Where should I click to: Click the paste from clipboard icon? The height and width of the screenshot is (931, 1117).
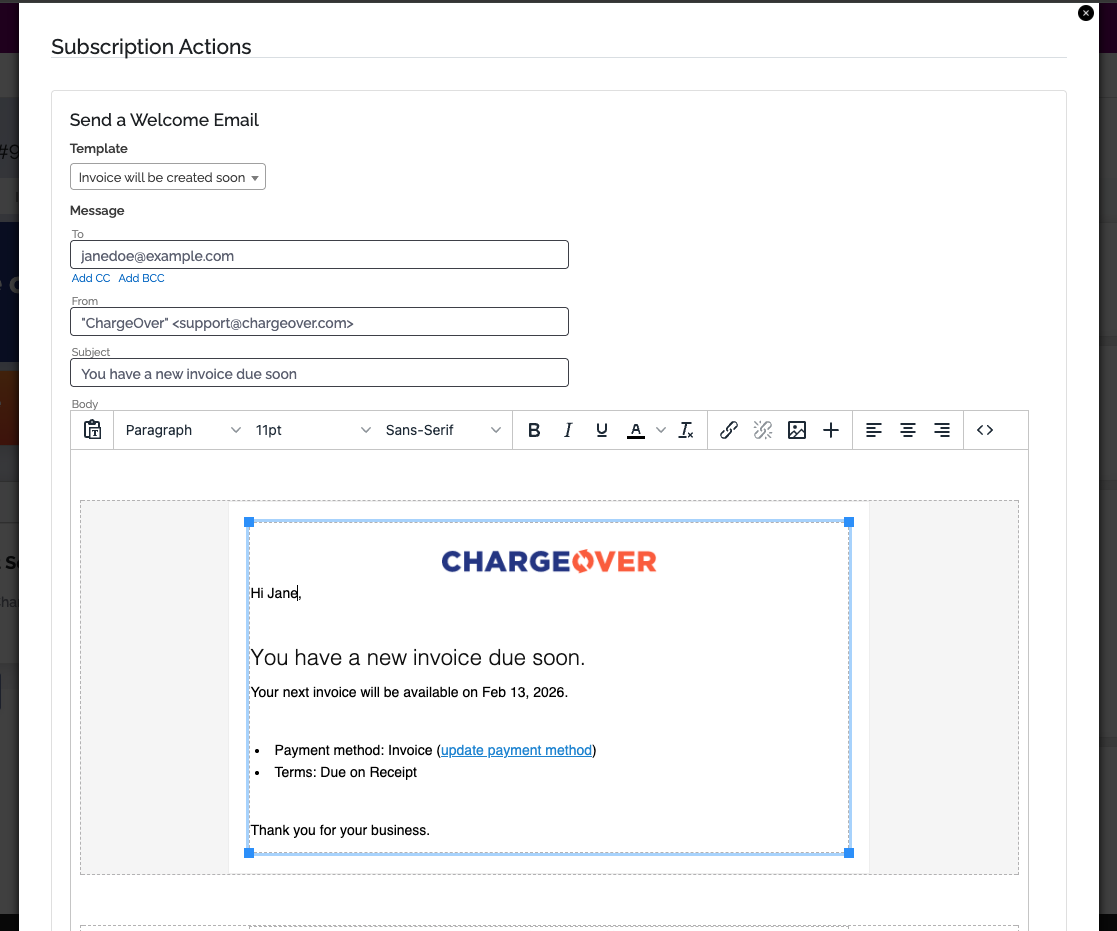(93, 430)
